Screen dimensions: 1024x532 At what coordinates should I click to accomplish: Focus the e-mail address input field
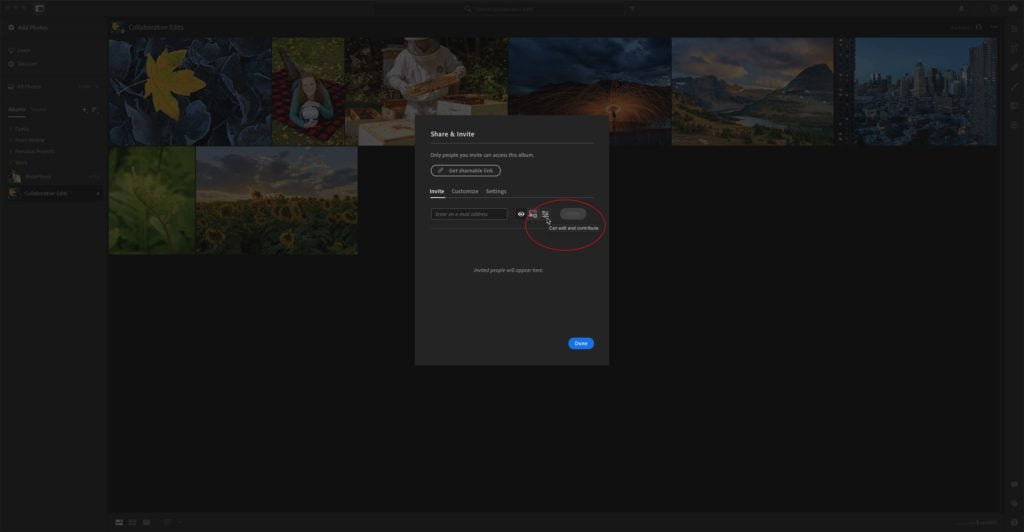pyautogui.click(x=469, y=214)
